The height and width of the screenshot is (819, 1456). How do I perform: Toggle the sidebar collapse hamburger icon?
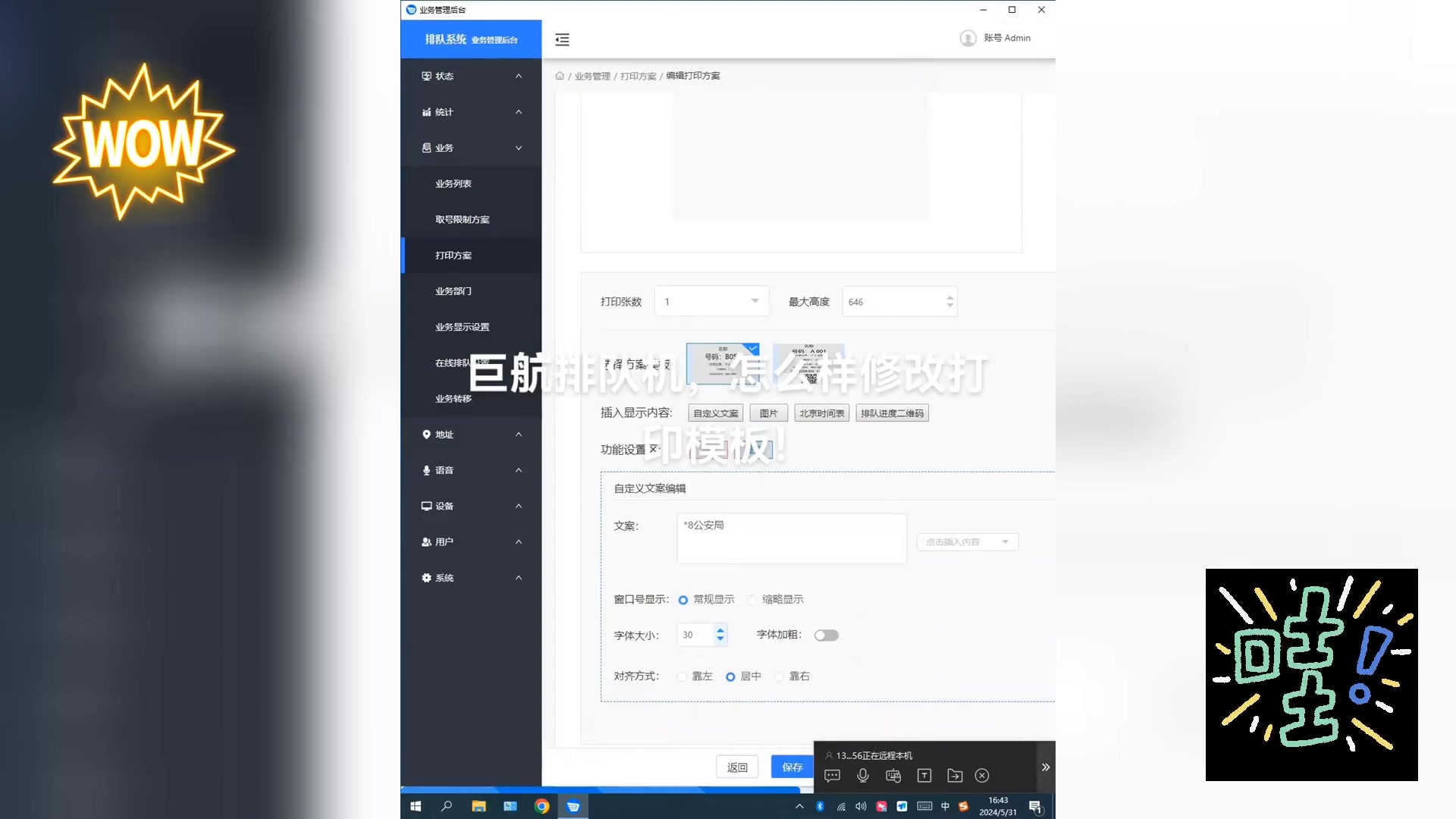pyautogui.click(x=562, y=39)
